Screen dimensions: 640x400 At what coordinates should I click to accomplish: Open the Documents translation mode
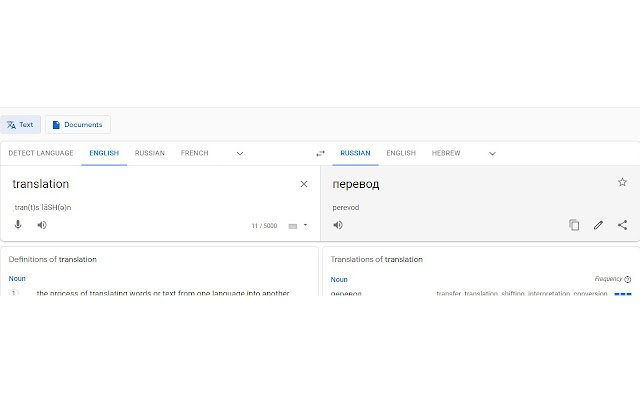(x=78, y=124)
